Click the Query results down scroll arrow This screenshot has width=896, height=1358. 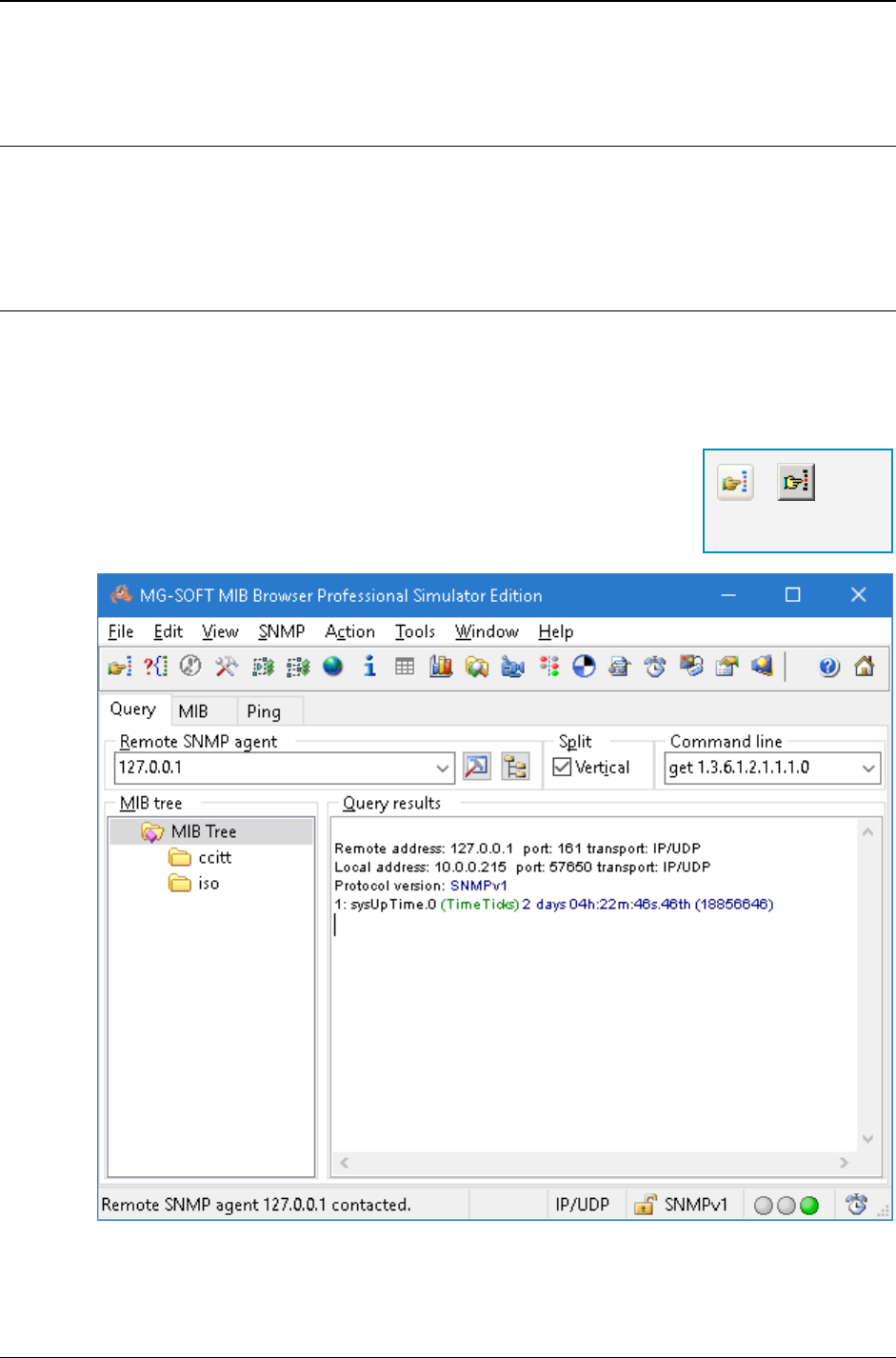[867, 1139]
